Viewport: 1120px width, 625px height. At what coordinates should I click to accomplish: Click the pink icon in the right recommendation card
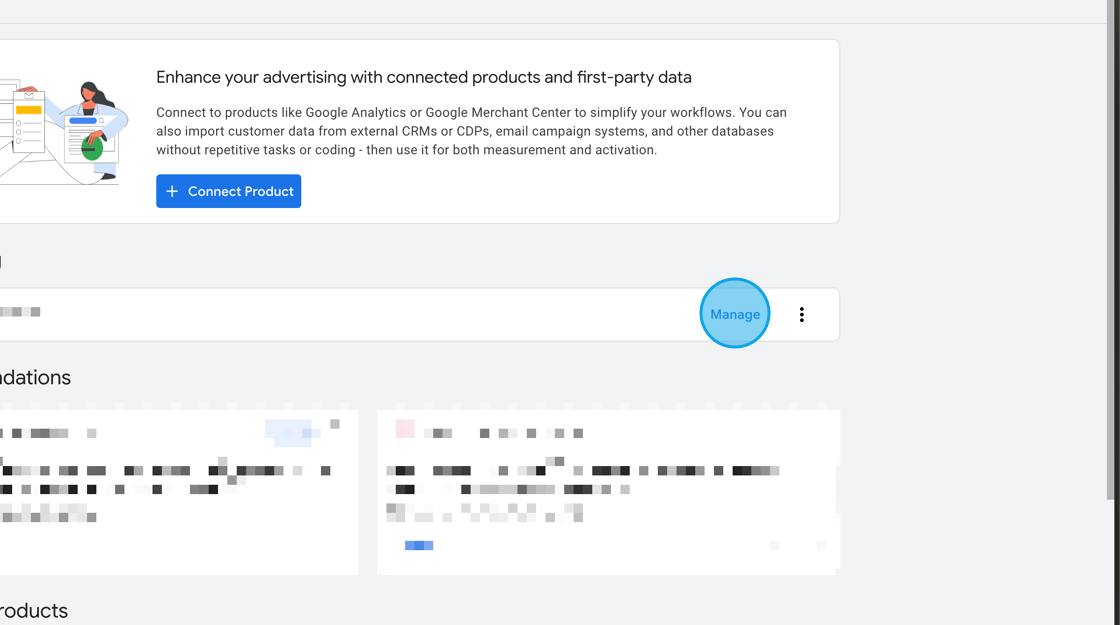click(x=405, y=429)
